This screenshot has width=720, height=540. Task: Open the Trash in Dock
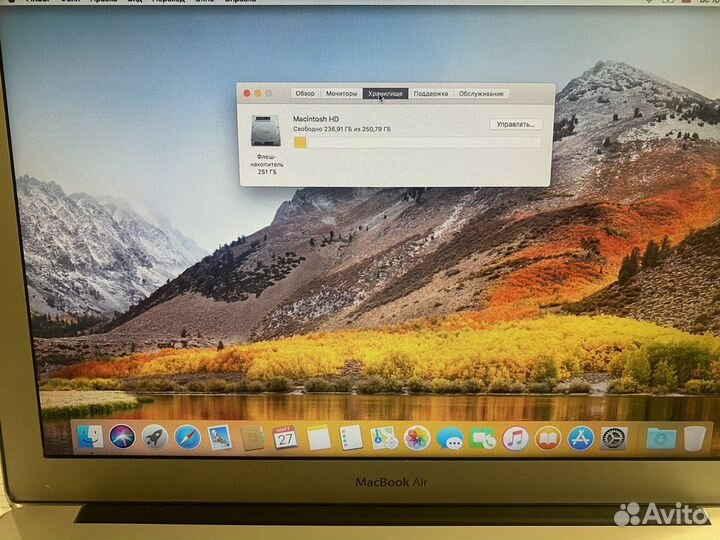[x=695, y=439]
